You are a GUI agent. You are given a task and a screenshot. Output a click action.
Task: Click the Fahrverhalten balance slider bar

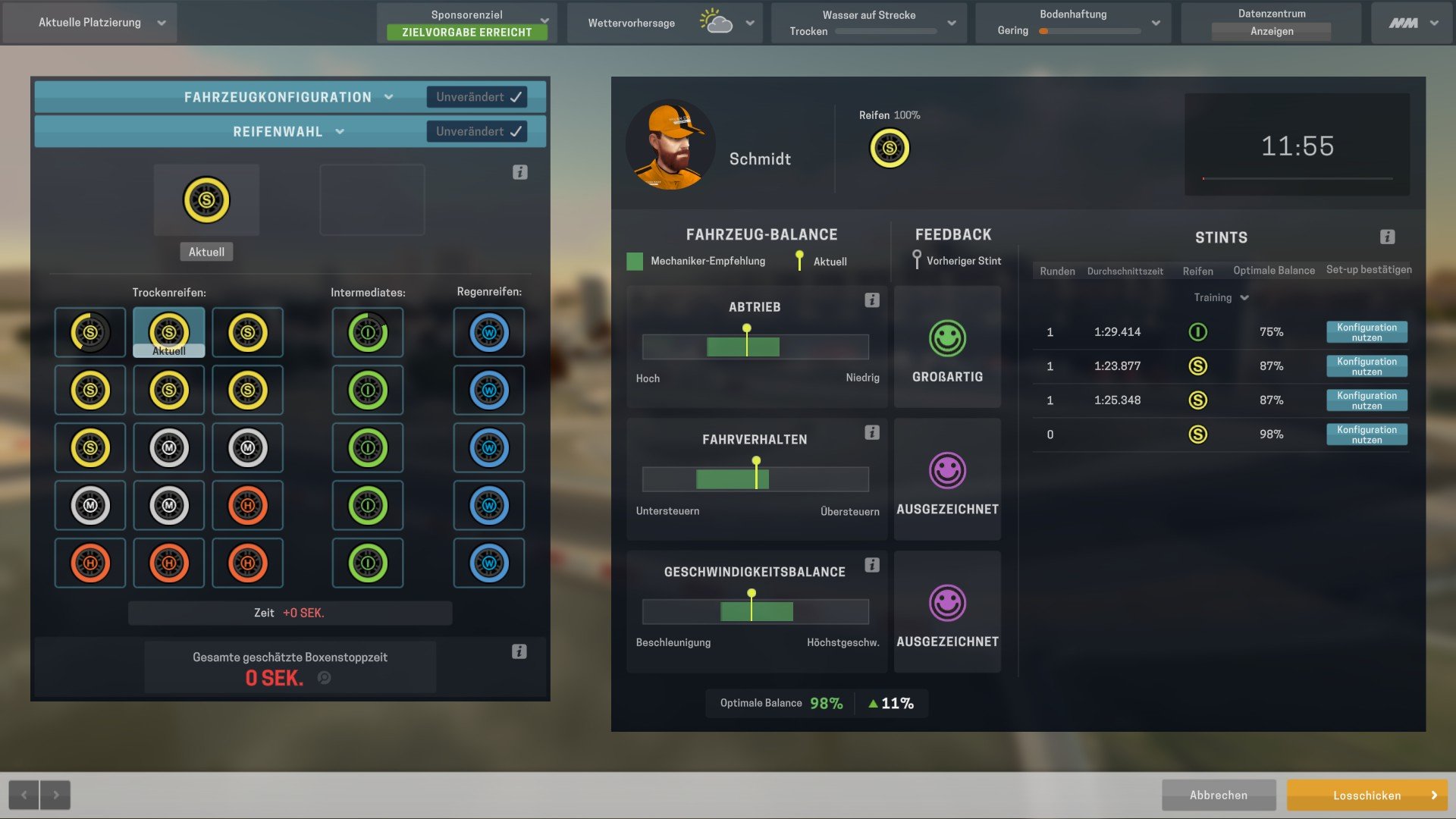[x=755, y=479]
